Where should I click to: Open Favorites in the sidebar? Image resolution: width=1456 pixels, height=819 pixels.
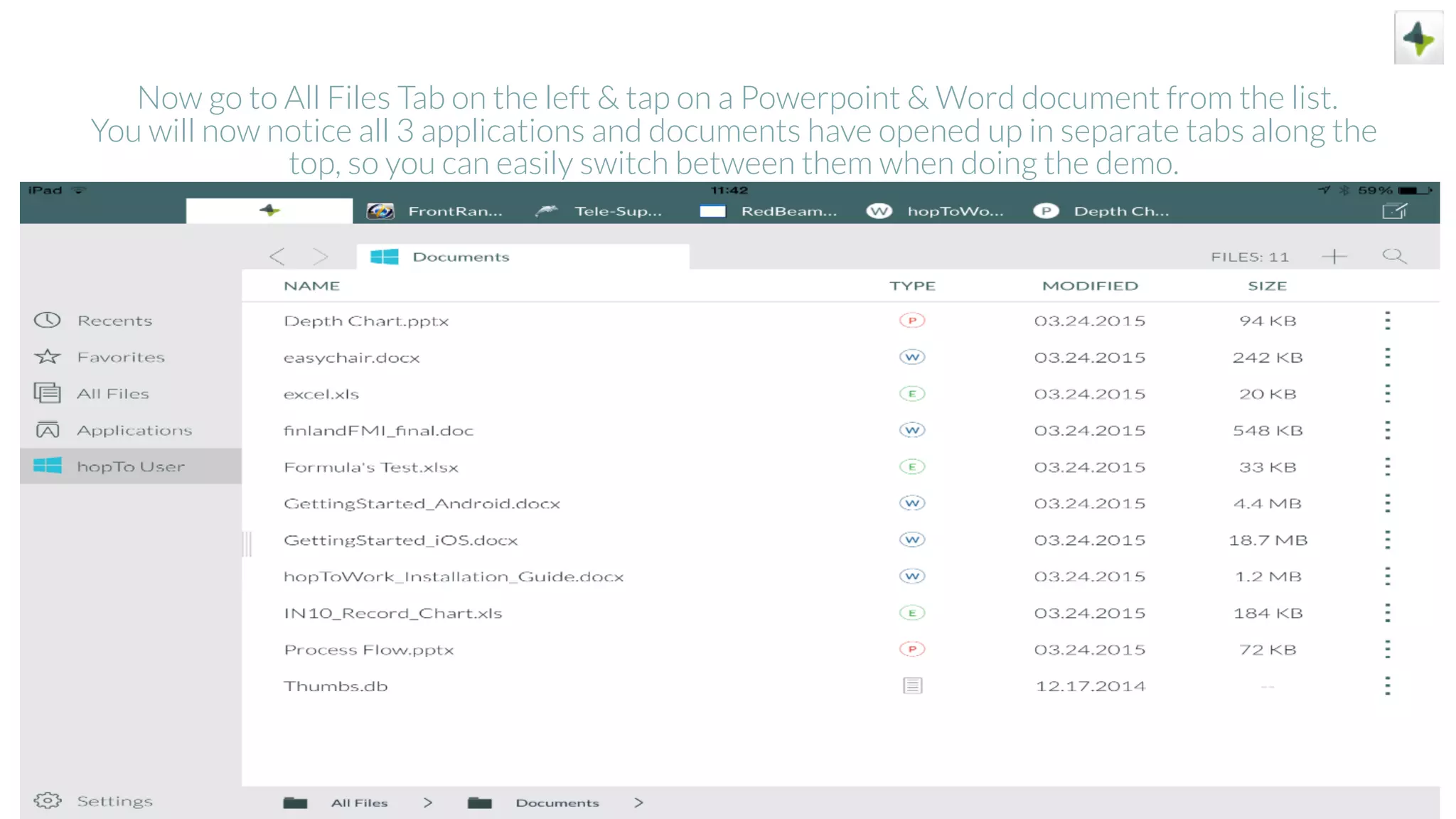(131, 357)
